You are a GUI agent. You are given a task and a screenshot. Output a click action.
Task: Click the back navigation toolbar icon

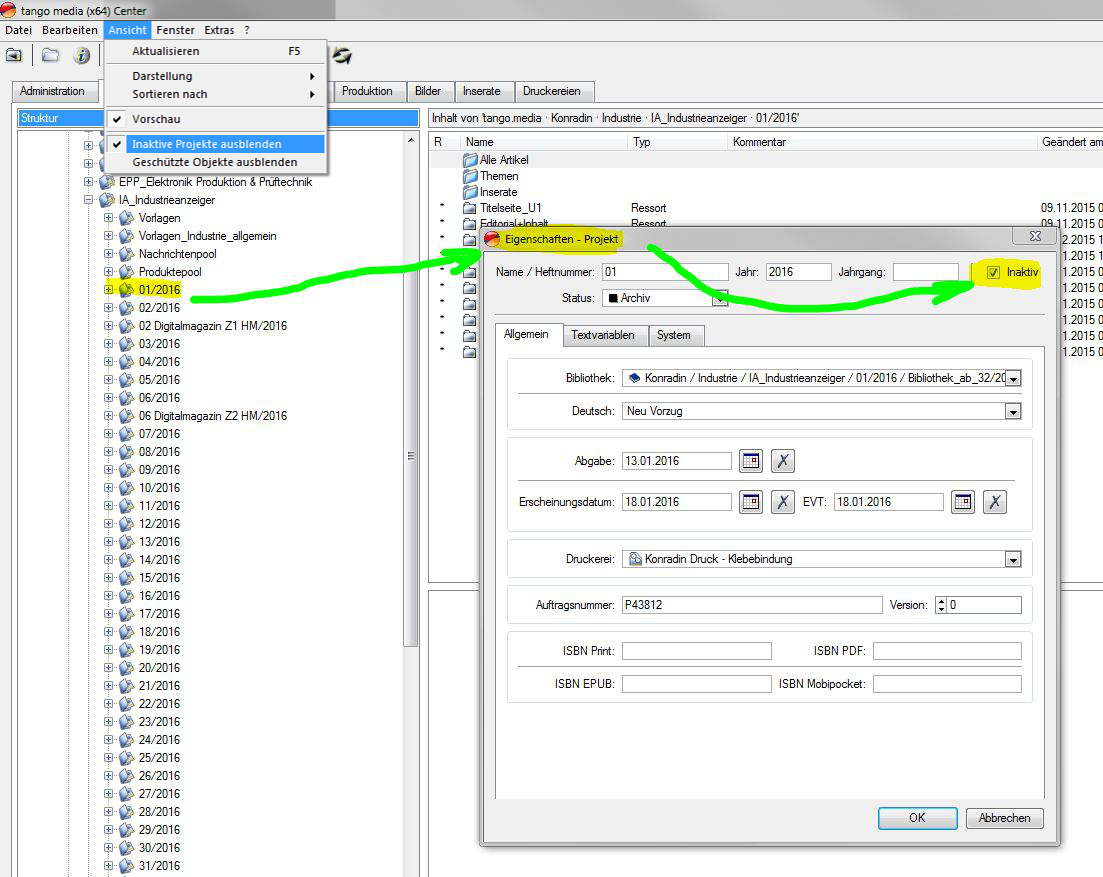[14, 55]
